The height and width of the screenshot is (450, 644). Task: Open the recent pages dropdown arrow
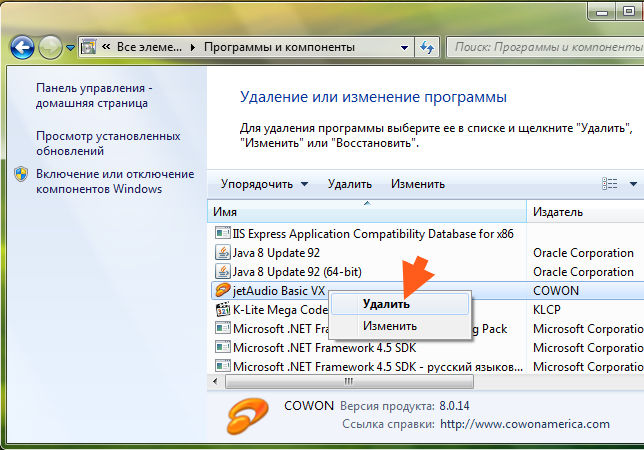point(70,48)
